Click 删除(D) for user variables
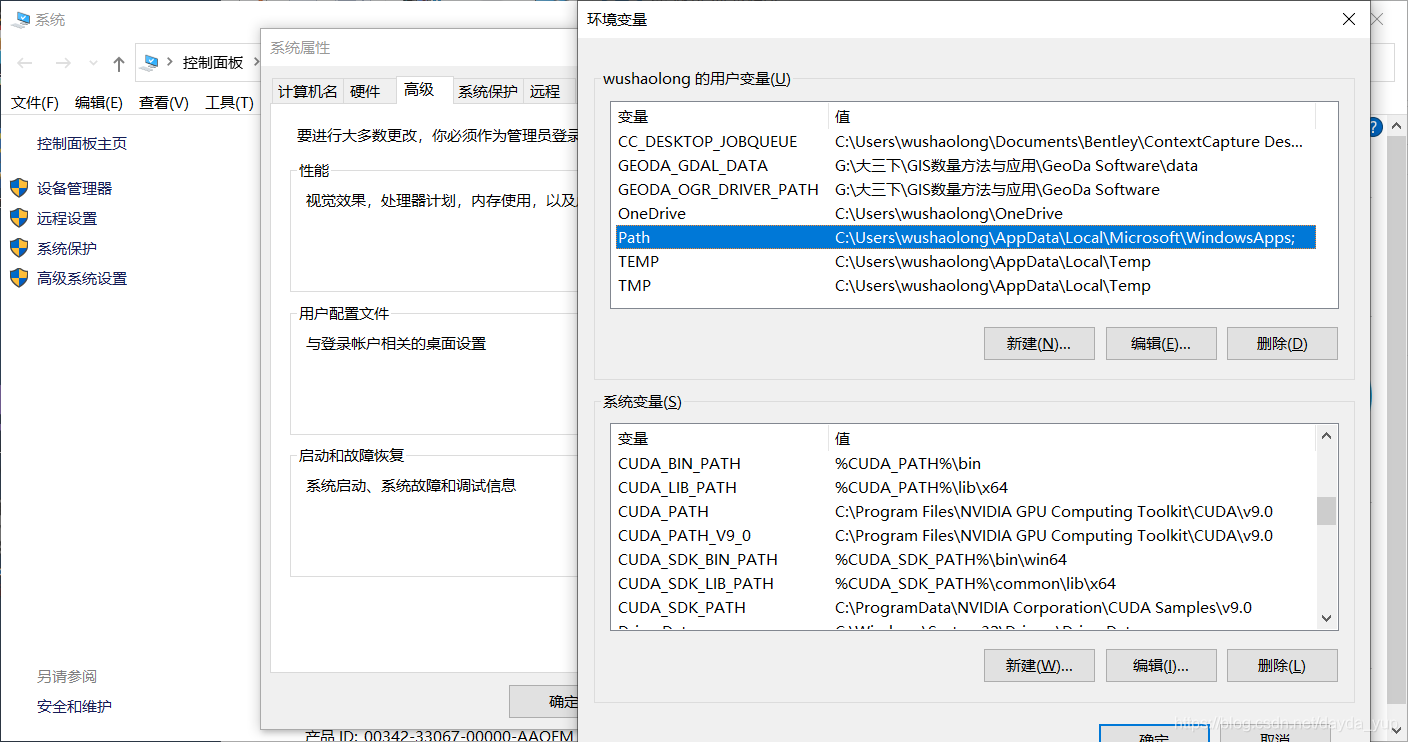 [1282, 343]
